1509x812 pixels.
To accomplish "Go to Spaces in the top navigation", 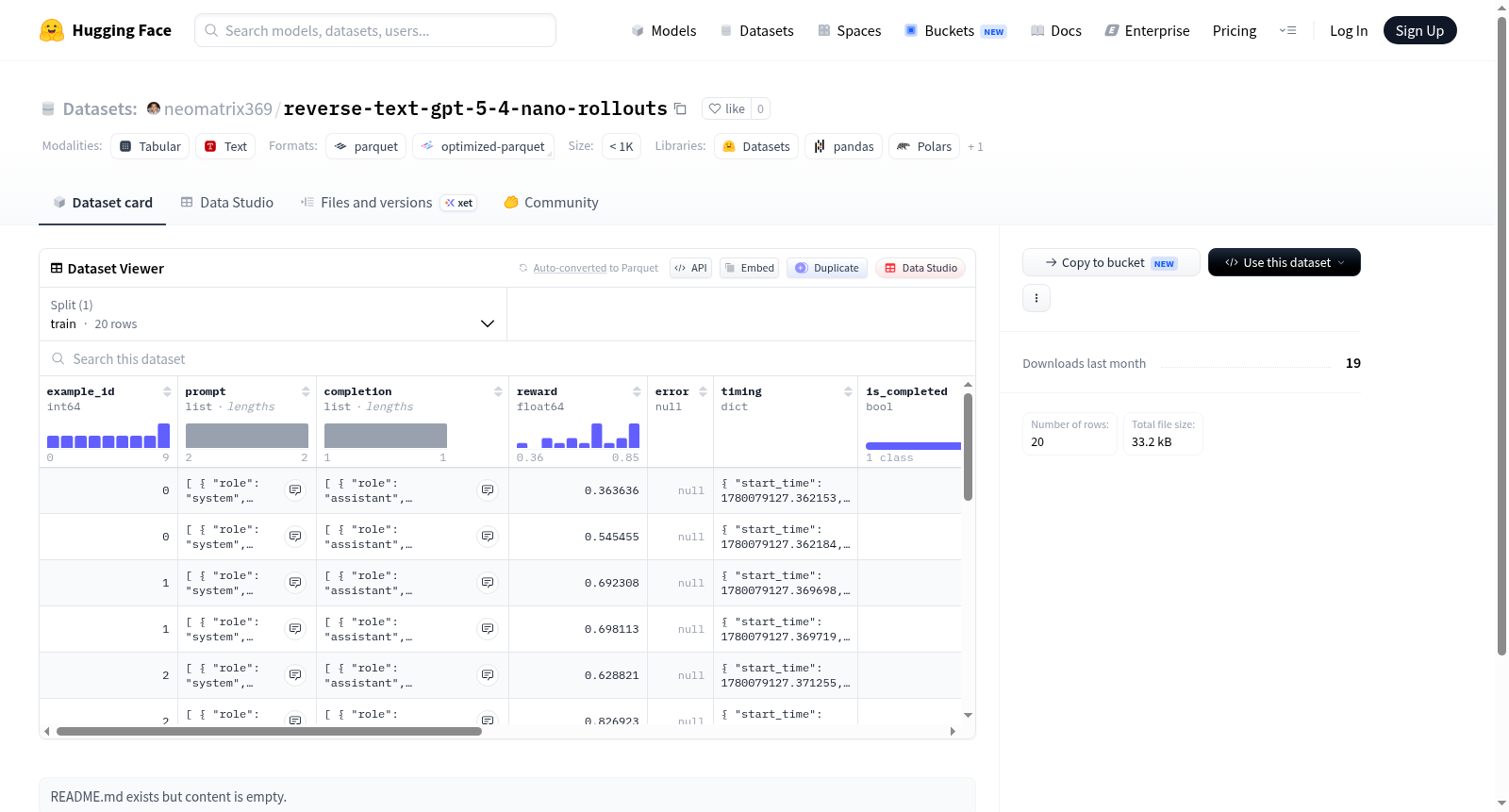I will point(850,31).
